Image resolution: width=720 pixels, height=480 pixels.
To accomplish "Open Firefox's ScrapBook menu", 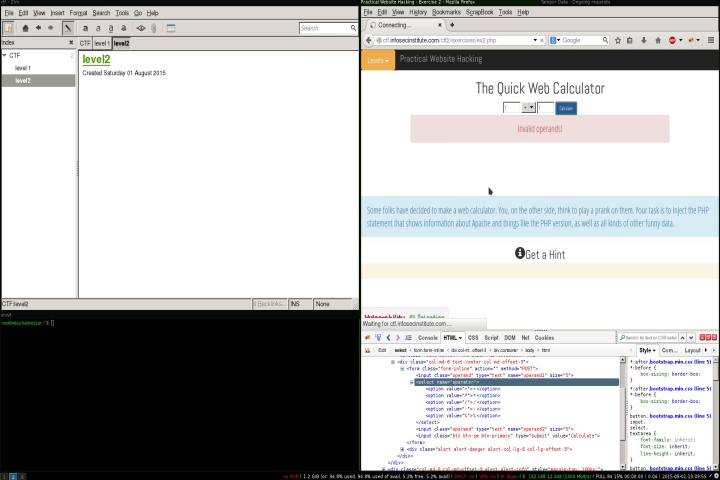I will pos(479,12).
